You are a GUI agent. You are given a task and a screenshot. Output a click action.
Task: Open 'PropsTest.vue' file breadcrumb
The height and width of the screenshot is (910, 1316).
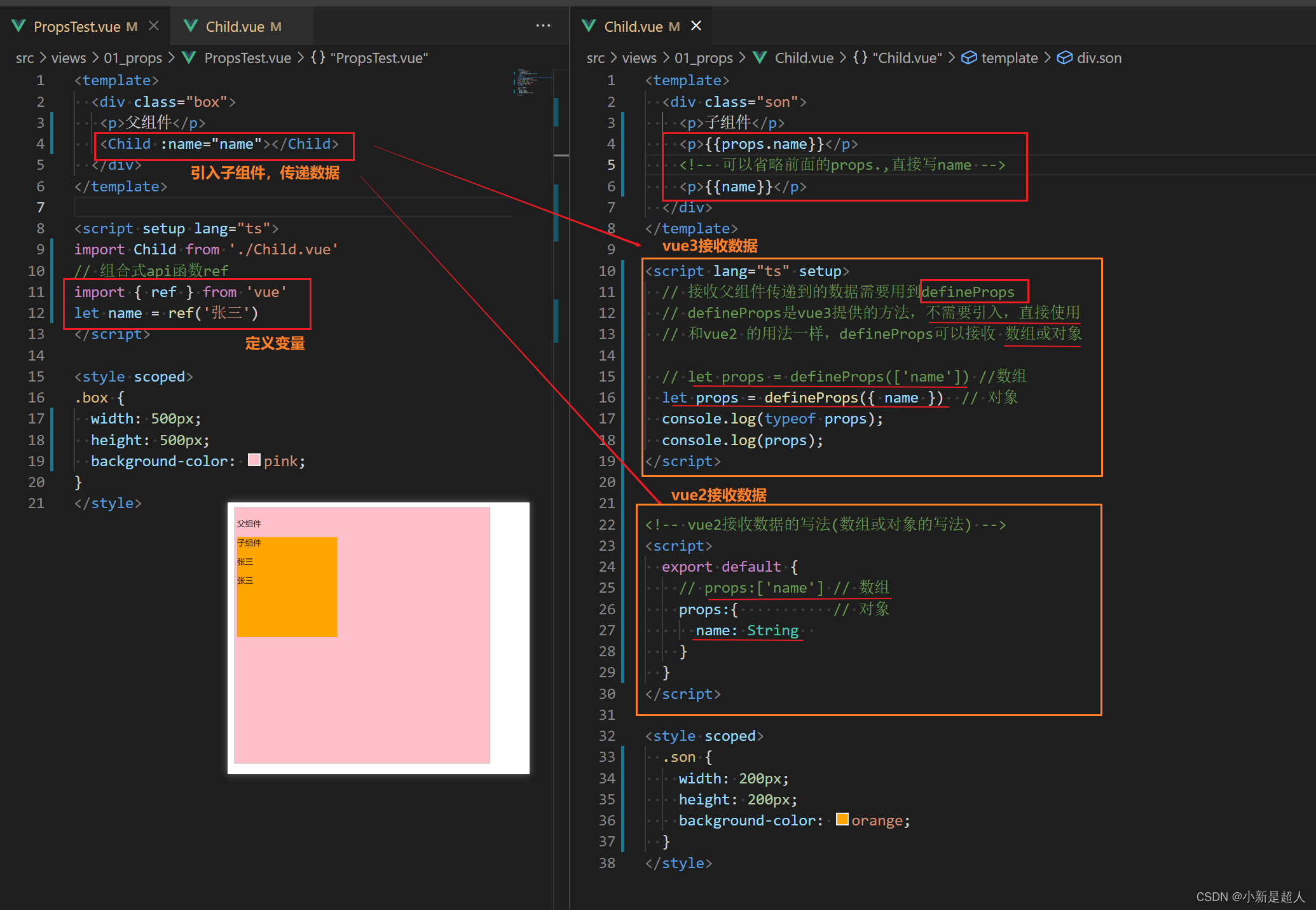[247, 58]
